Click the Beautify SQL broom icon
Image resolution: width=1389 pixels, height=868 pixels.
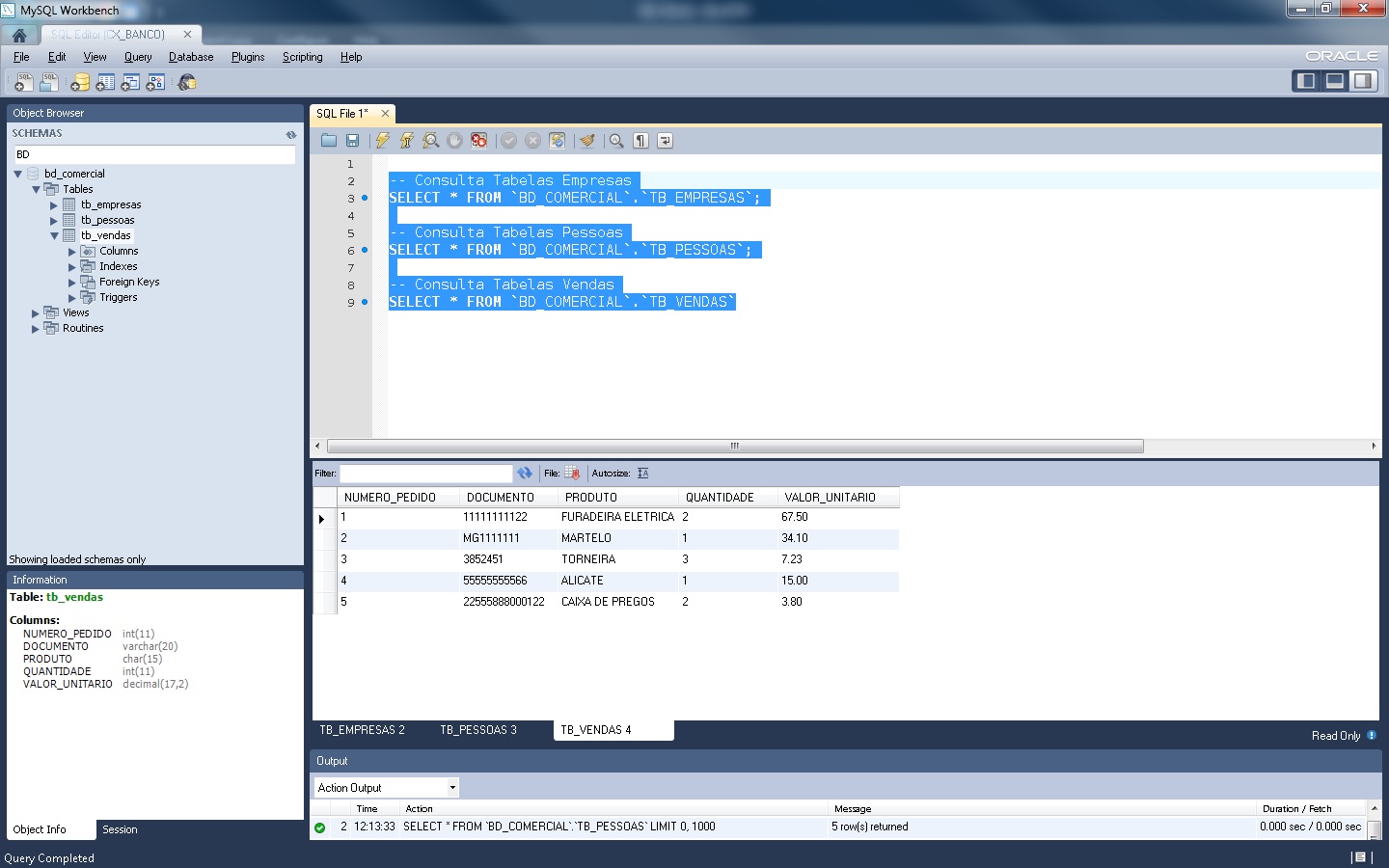pos(587,141)
